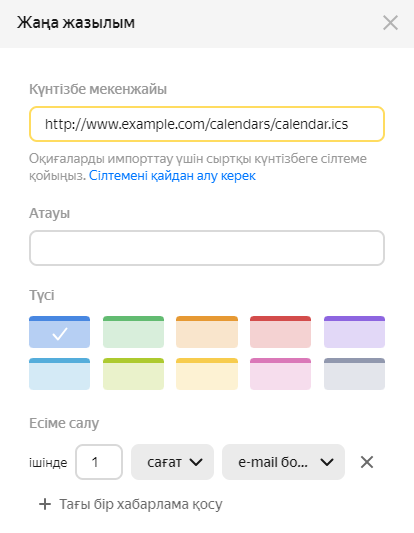Viewport: 414px width, 533px height.
Task: Open the сағат time unit dropdown
Action: click(172, 462)
